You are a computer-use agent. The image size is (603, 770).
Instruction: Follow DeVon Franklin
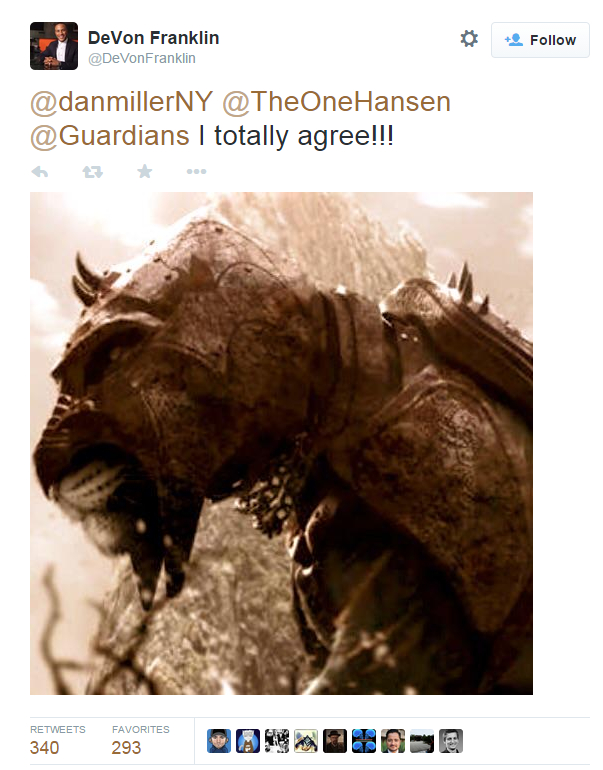point(540,40)
